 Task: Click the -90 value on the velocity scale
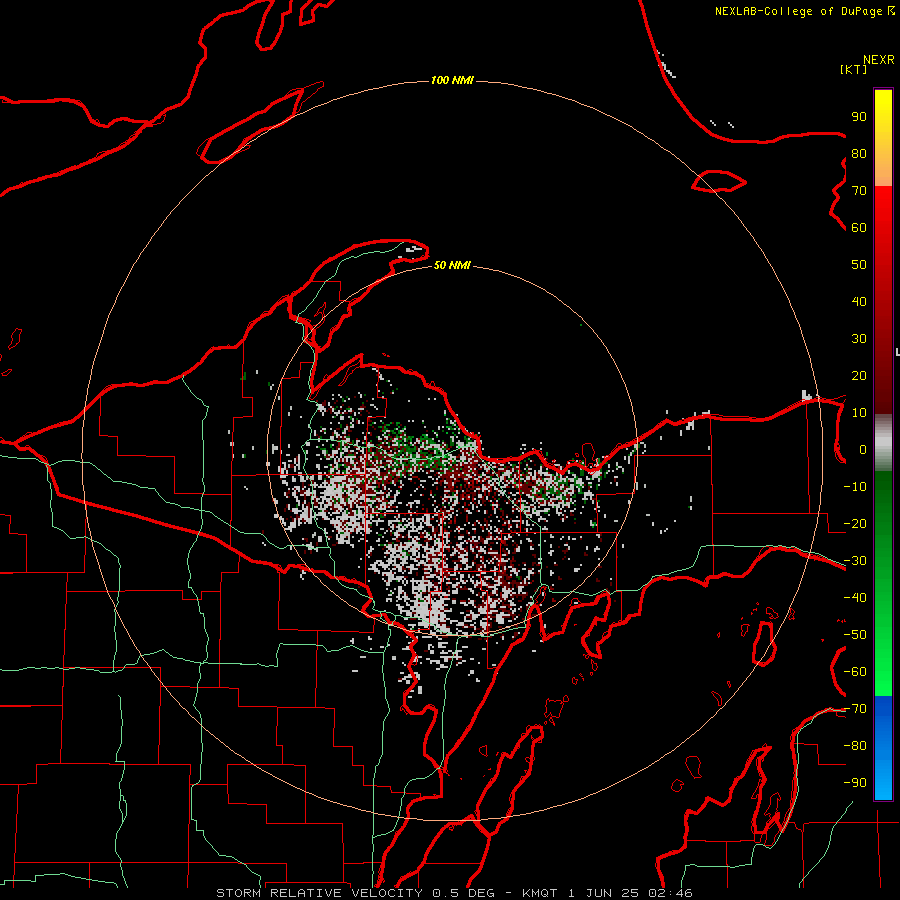[855, 783]
